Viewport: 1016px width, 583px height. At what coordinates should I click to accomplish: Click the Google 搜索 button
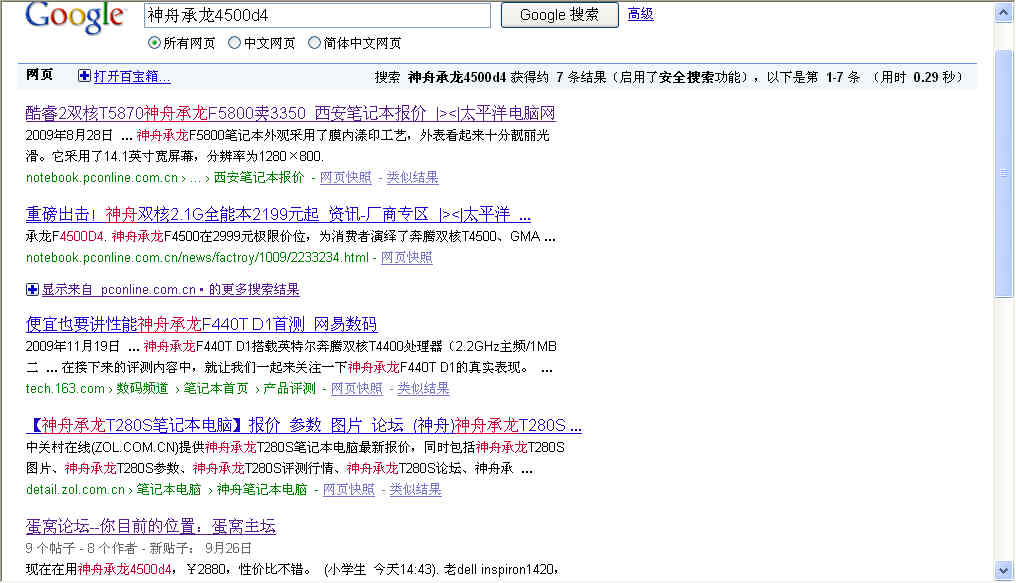[559, 15]
